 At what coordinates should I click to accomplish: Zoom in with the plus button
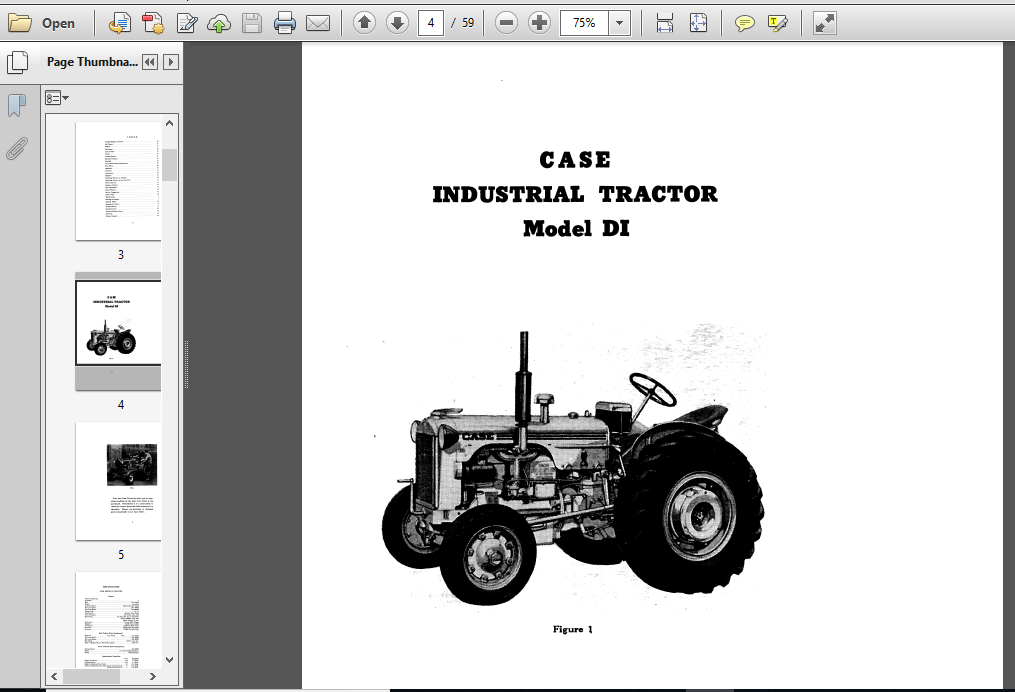pyautogui.click(x=539, y=23)
